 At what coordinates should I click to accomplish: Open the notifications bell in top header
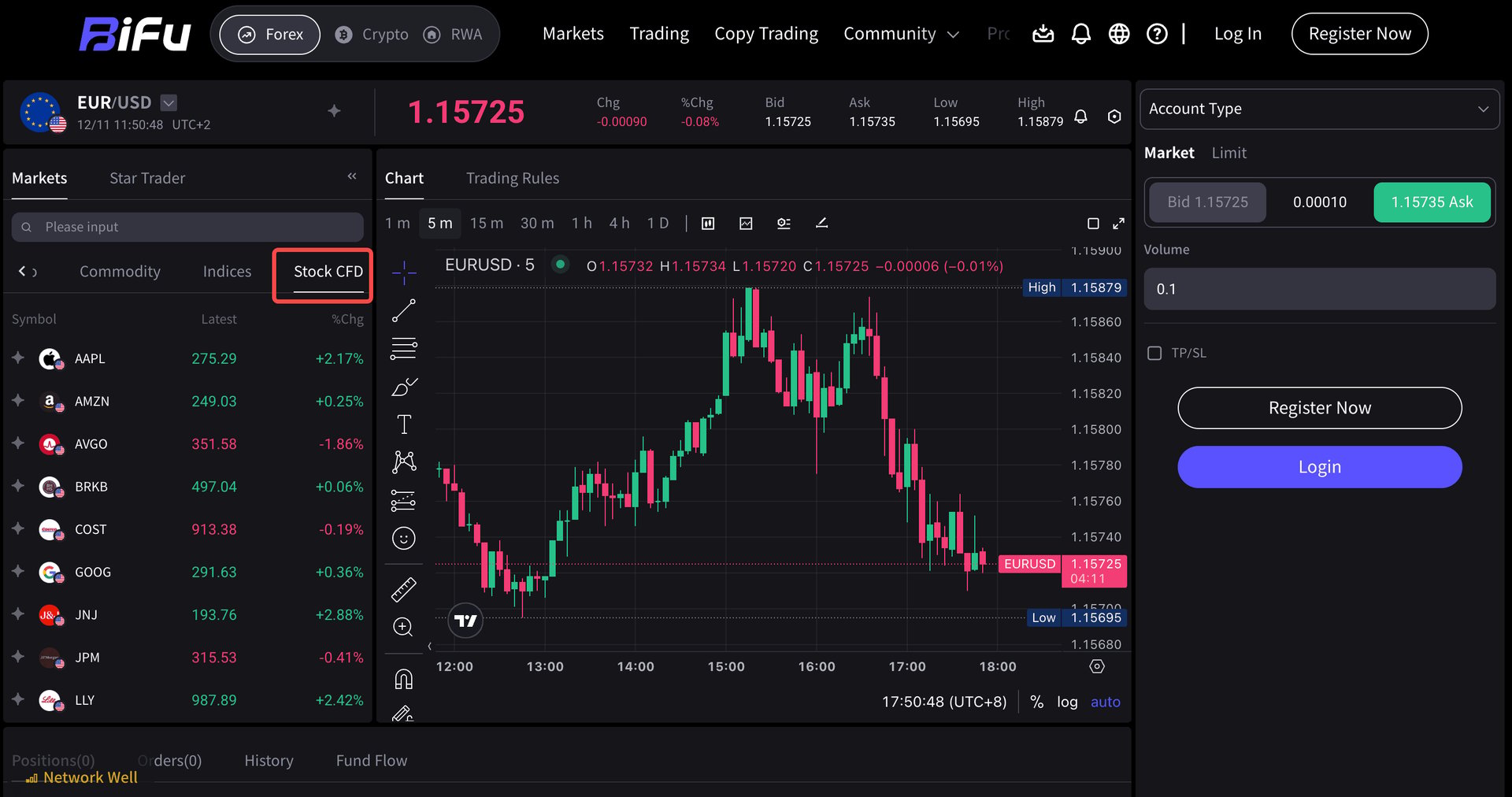point(1081,34)
